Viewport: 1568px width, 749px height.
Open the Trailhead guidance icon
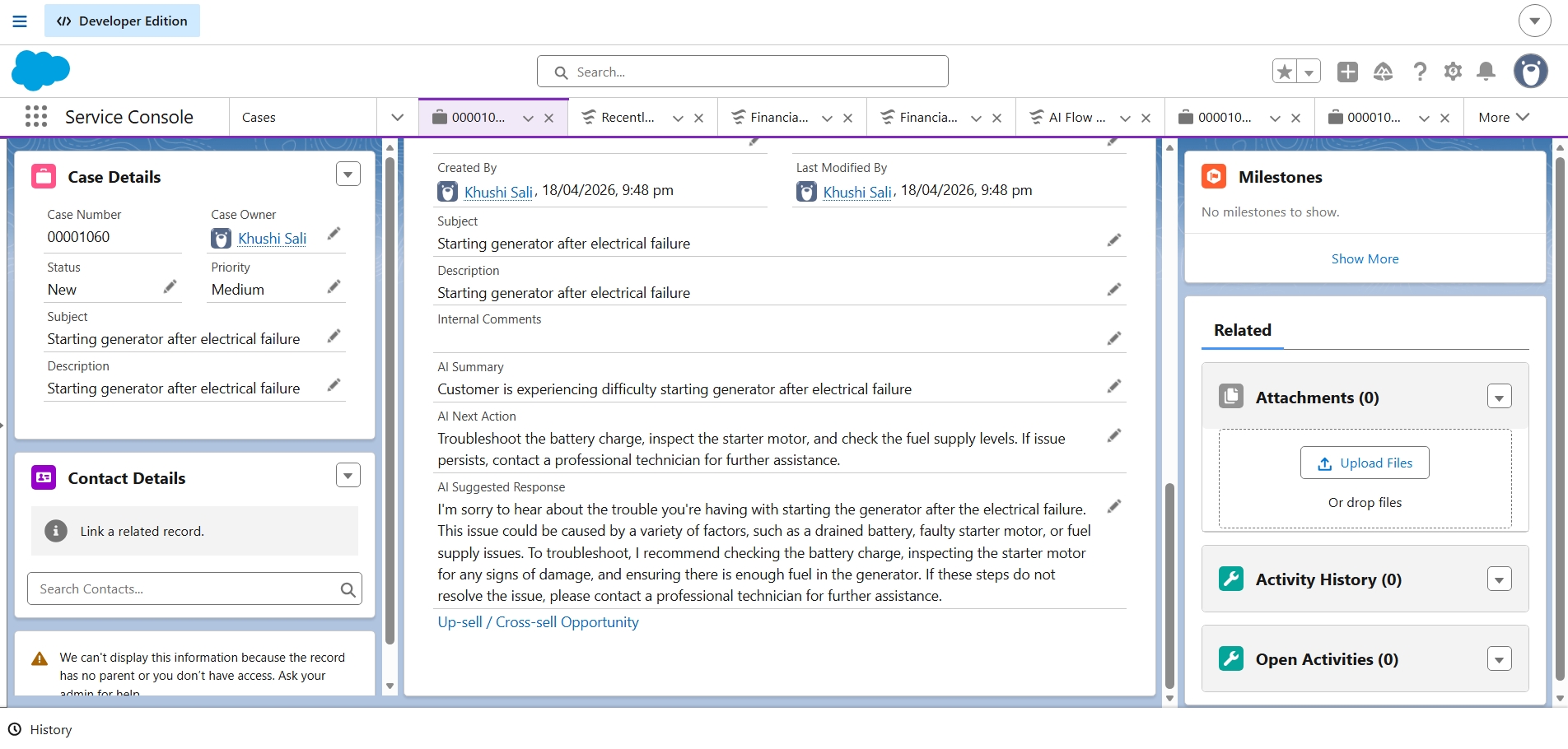1384,72
